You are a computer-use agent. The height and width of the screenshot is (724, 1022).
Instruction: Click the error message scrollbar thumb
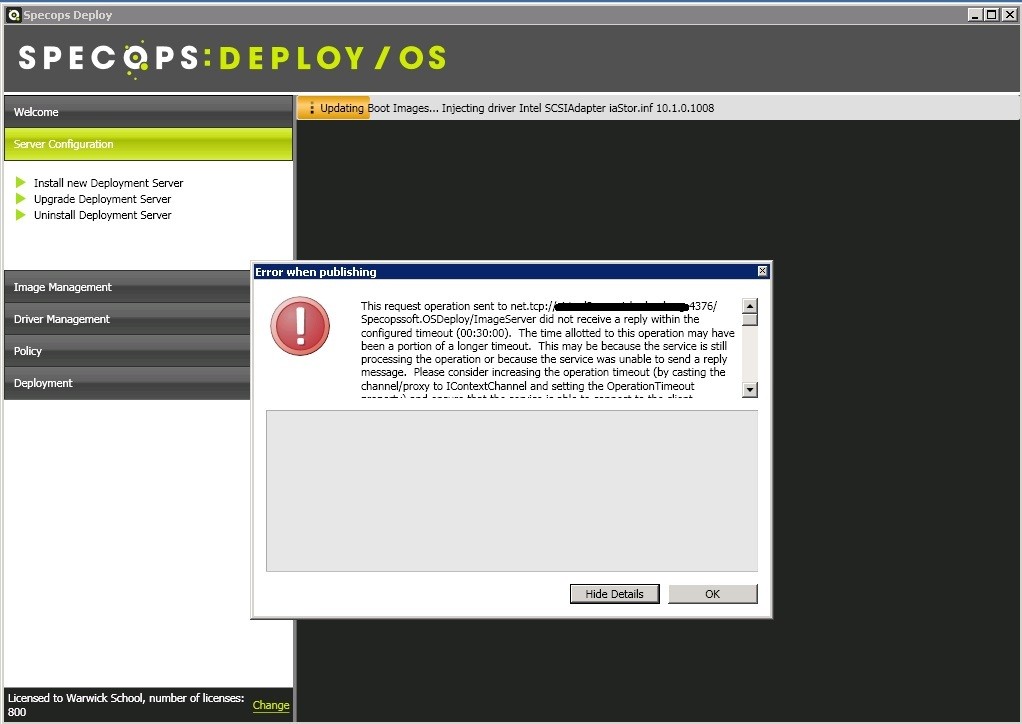tap(750, 320)
